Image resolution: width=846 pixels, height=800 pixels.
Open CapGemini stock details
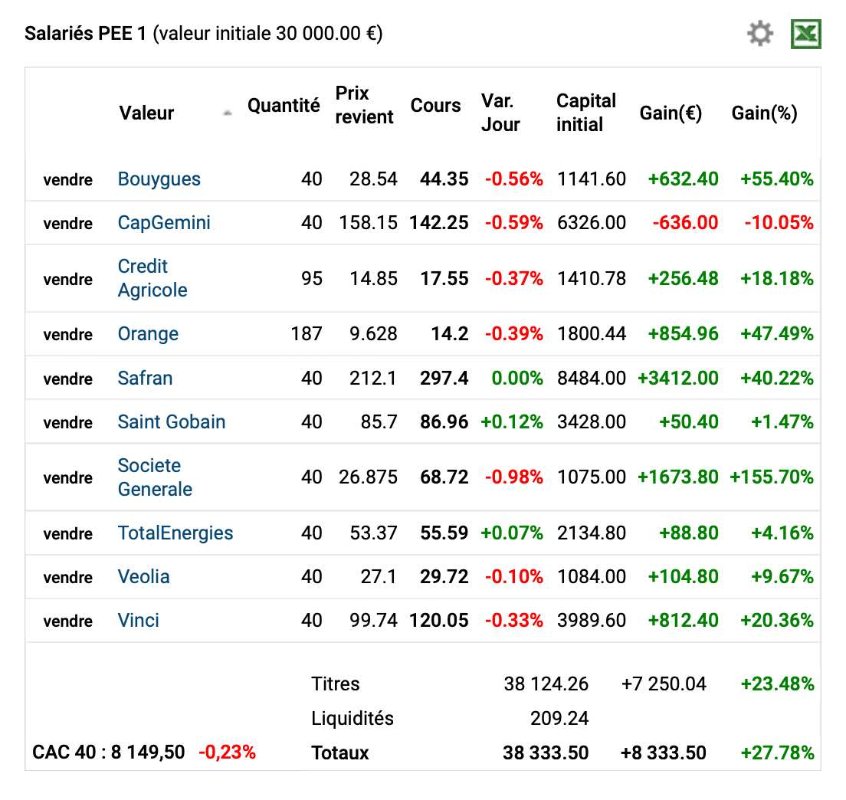(x=164, y=223)
